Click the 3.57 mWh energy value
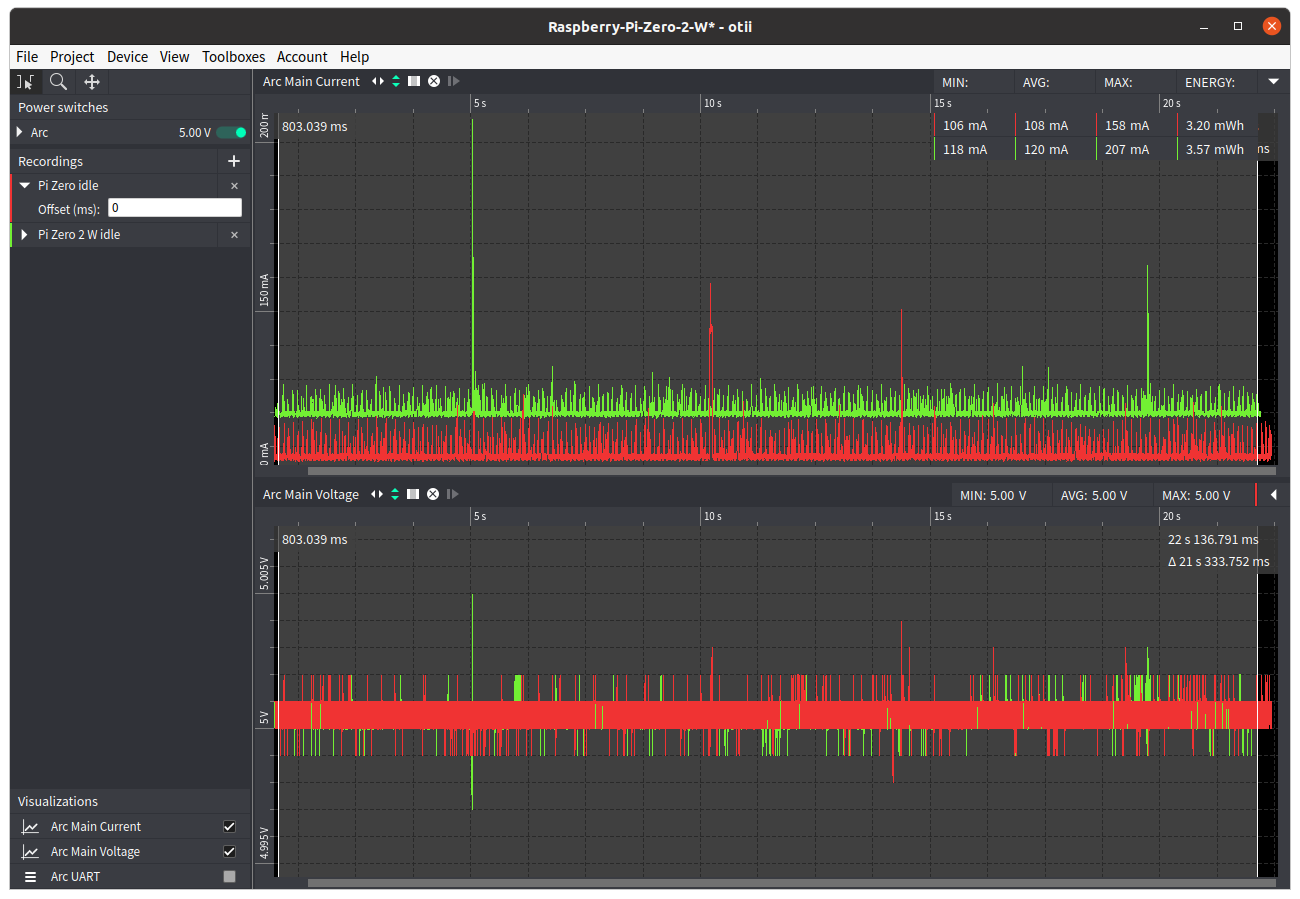The image size is (1300, 899). point(1215,150)
